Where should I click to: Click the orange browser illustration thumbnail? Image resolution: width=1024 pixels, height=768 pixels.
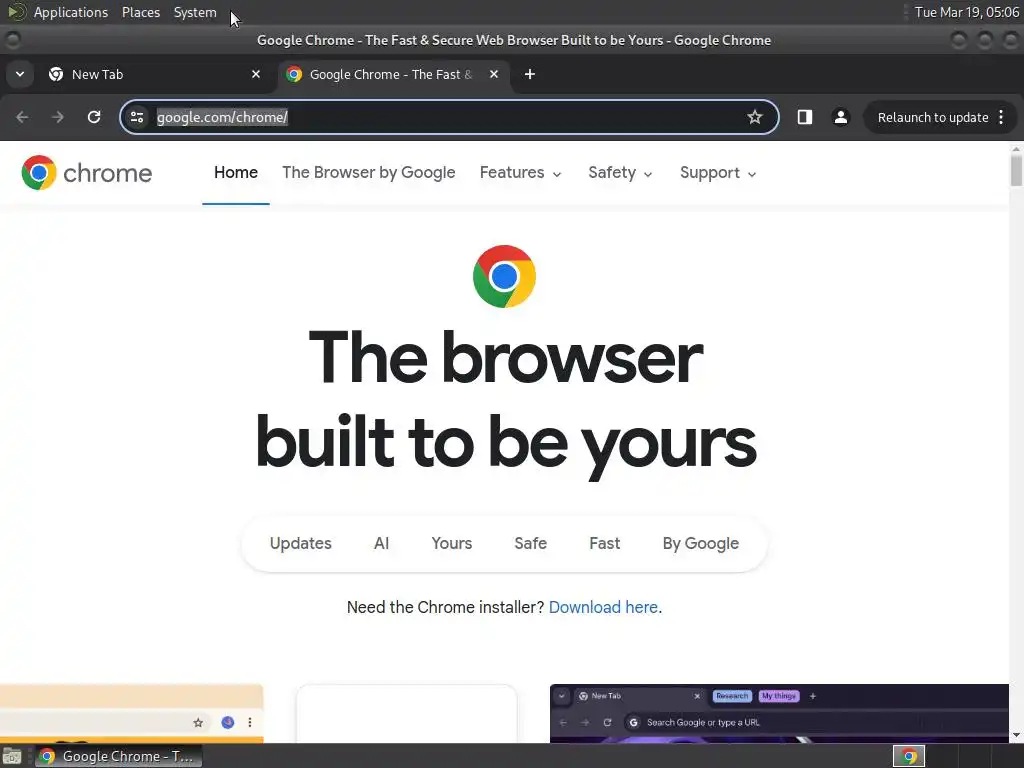click(x=131, y=713)
